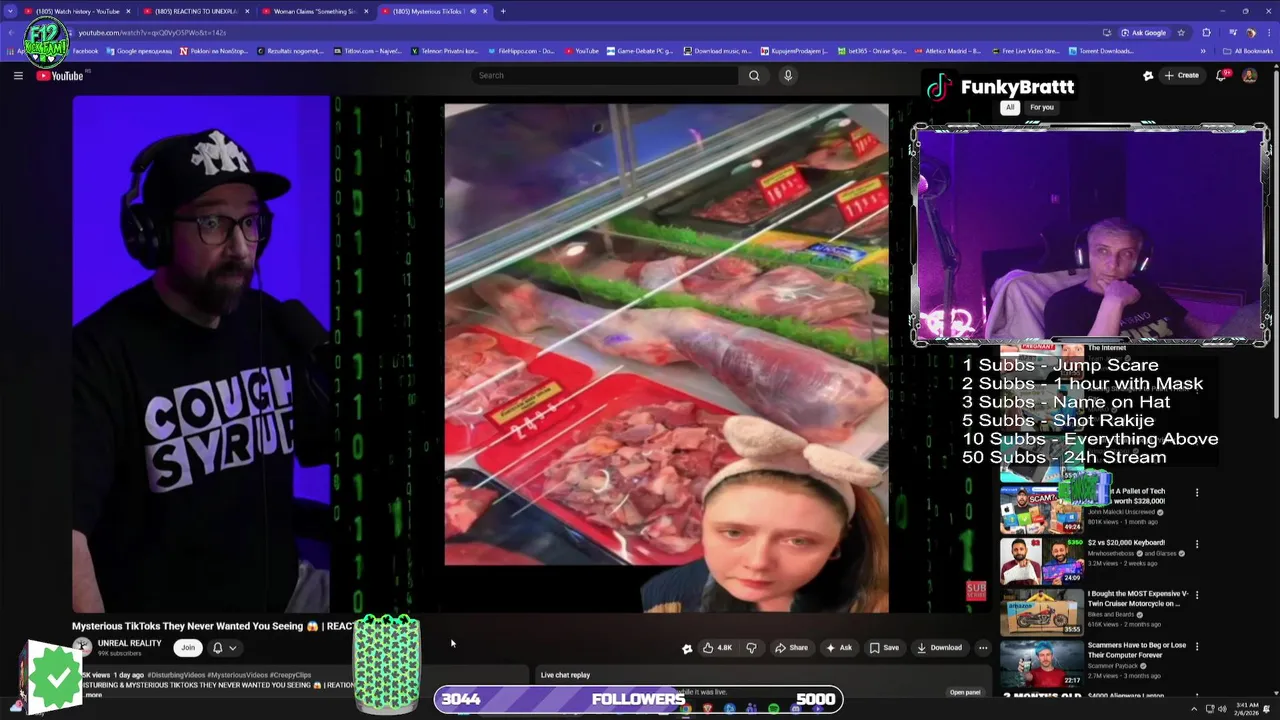Open Spotify from the Windows taskbar
This screenshot has height=720, width=1280.
coord(773,709)
